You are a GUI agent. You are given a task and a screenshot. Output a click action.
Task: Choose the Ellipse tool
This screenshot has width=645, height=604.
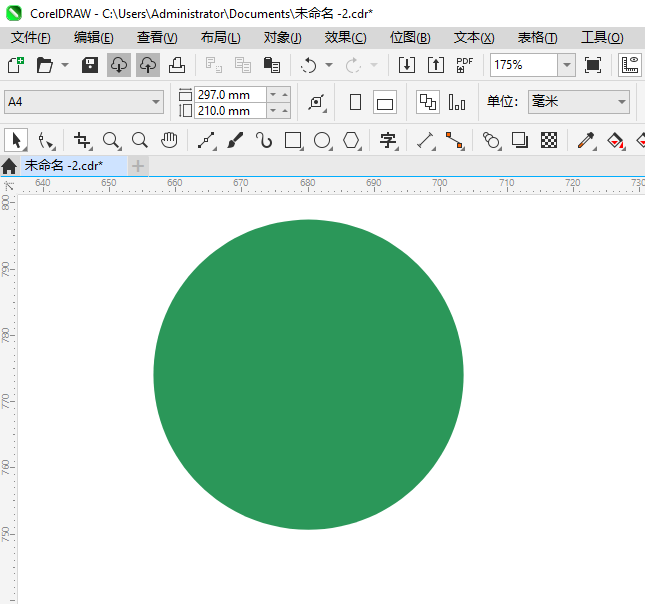click(x=322, y=140)
